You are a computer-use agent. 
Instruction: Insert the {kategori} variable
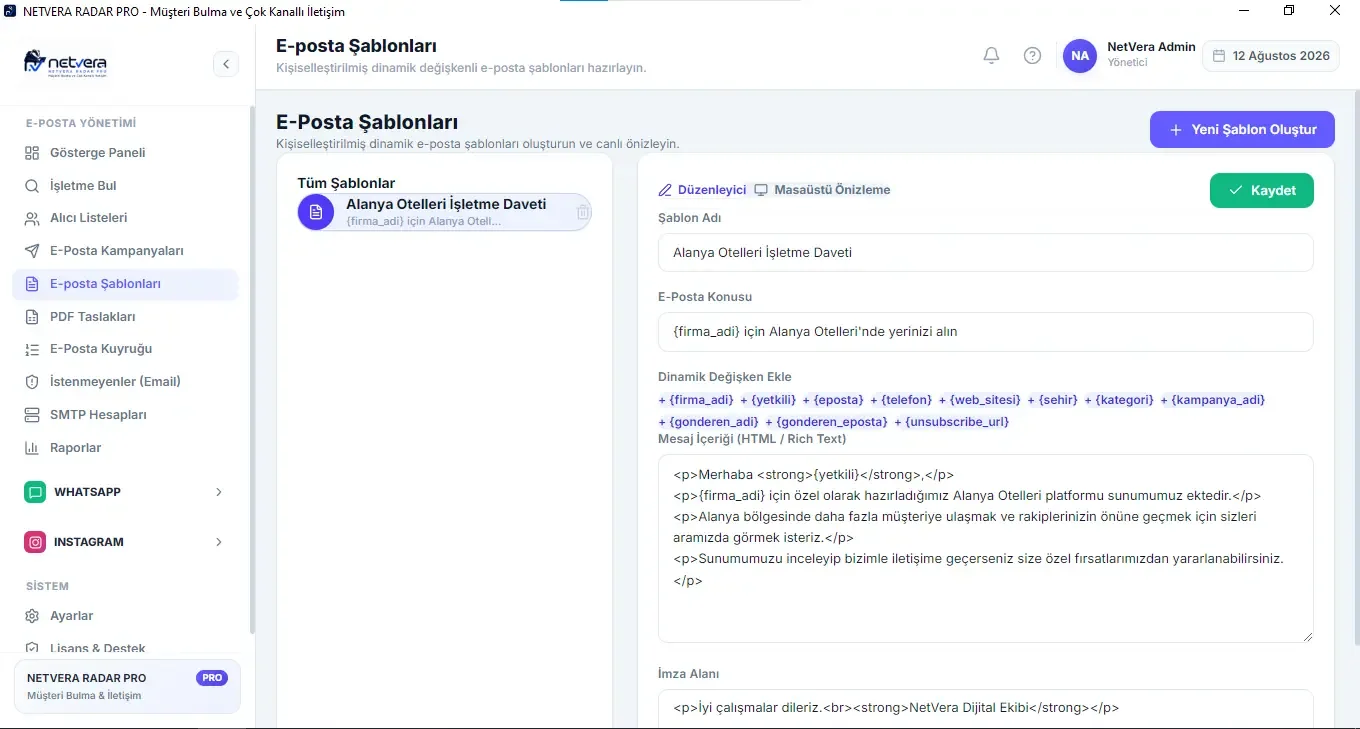pyautogui.click(x=1120, y=400)
